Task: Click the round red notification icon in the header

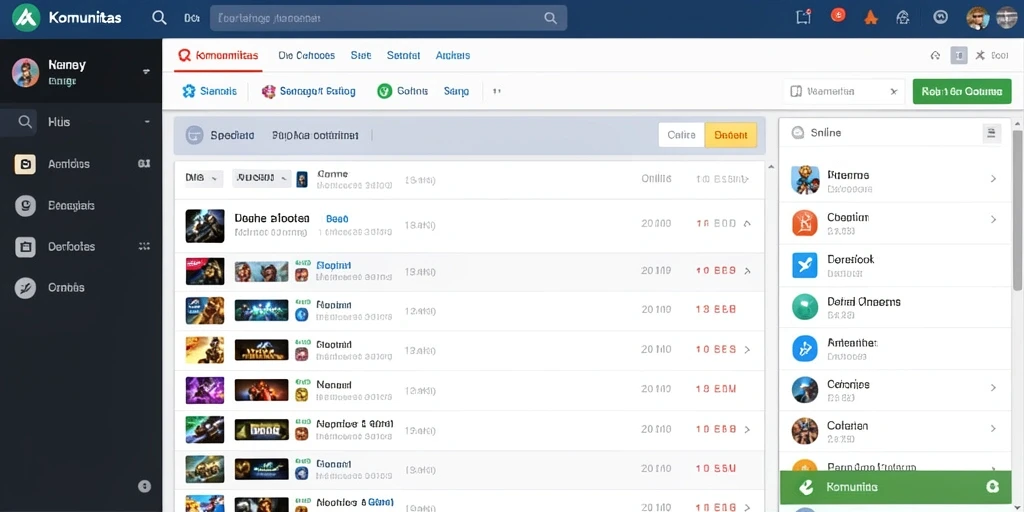Action: [x=838, y=16]
